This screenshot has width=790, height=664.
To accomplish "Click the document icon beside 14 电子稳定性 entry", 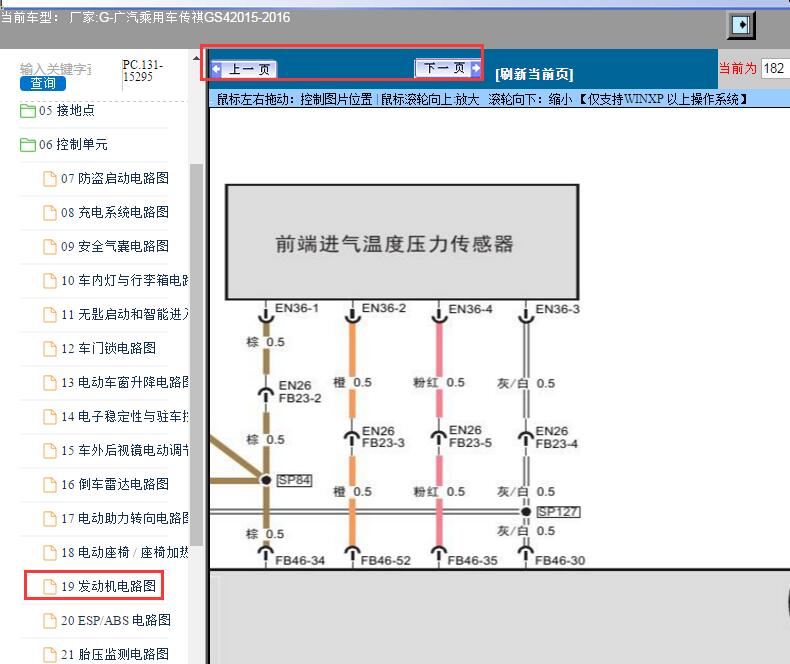I will (49, 417).
